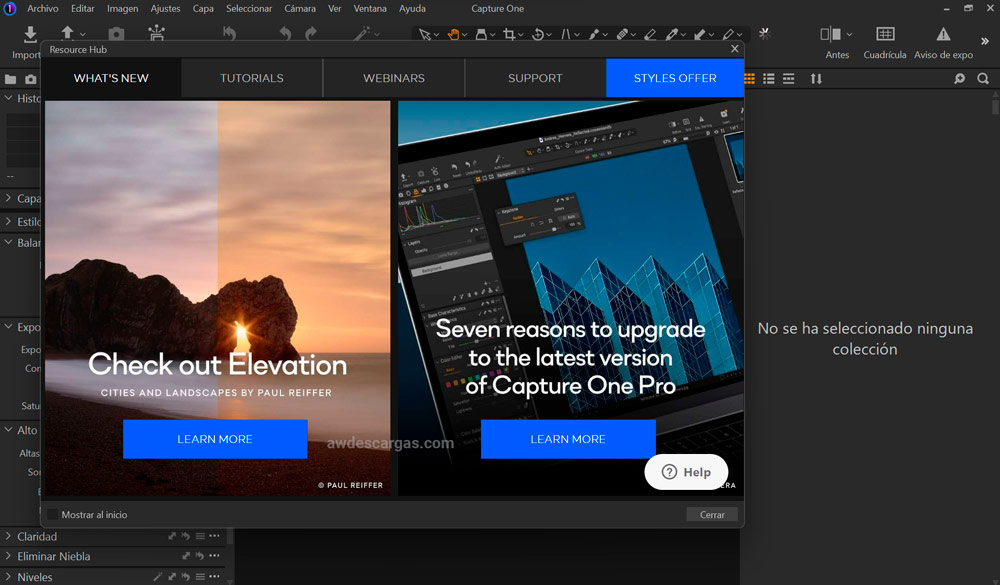Switch browser to list view

[769, 78]
